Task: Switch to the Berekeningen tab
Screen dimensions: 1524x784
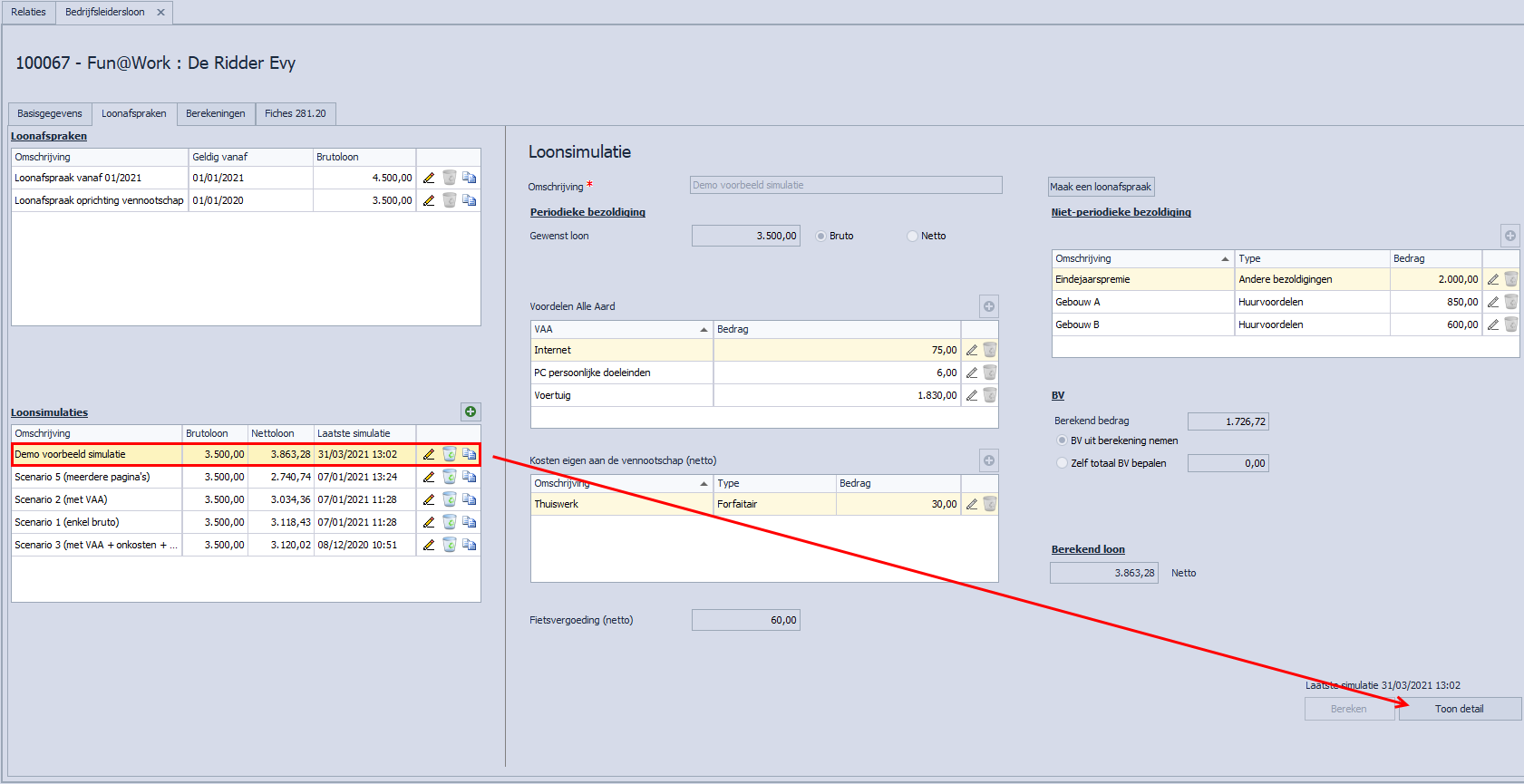Action: coord(216,113)
